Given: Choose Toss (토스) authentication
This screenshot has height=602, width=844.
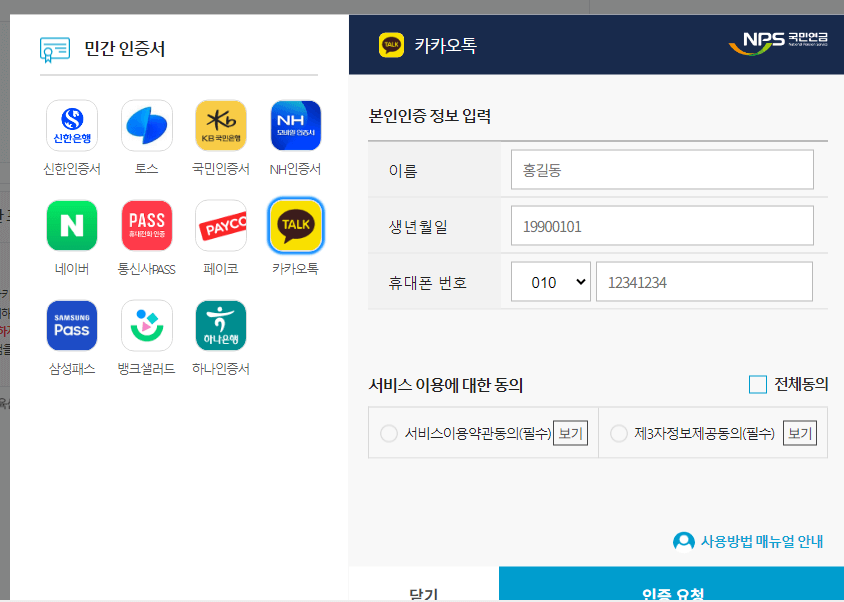Looking at the screenshot, I should click(146, 125).
